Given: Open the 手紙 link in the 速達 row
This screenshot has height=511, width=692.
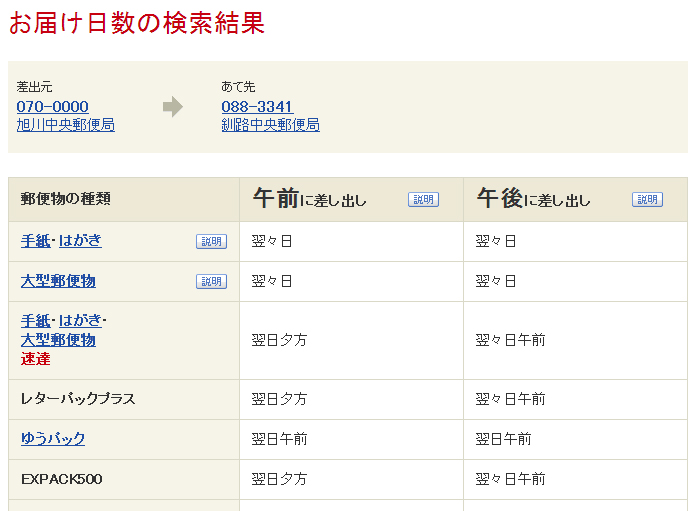Looking at the screenshot, I should [x=35, y=321].
